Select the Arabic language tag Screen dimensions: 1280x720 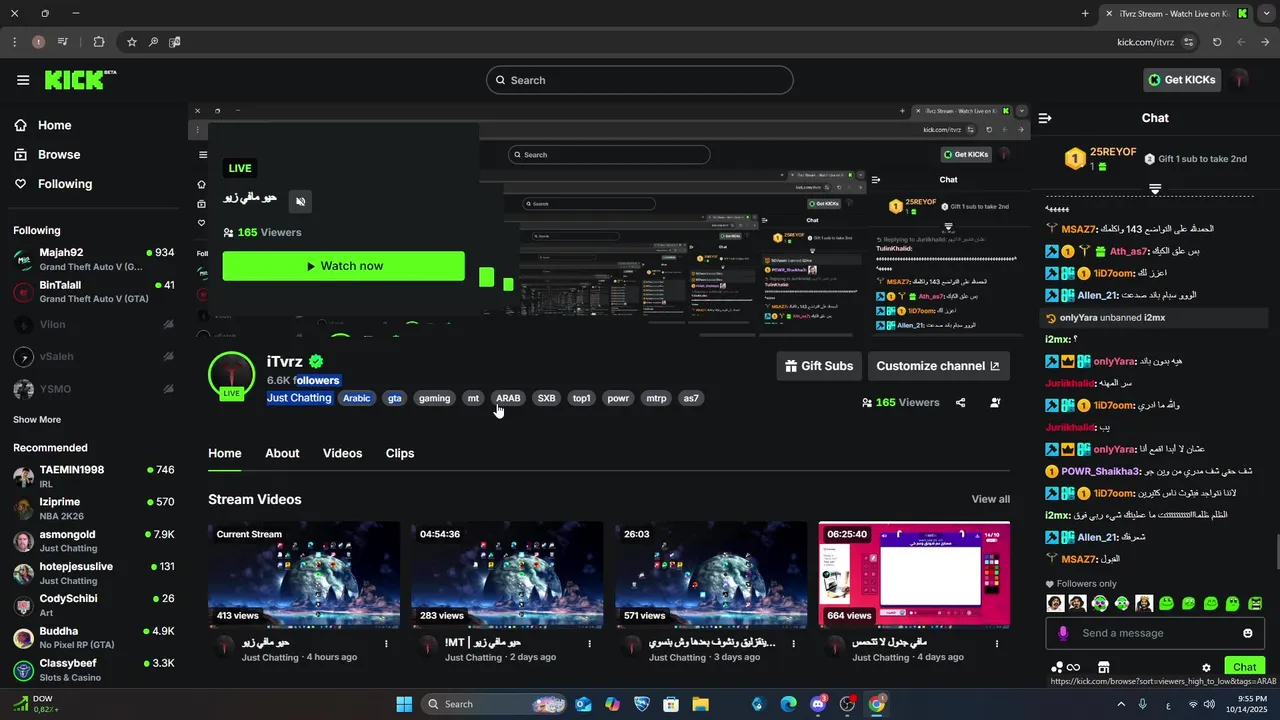click(x=357, y=398)
